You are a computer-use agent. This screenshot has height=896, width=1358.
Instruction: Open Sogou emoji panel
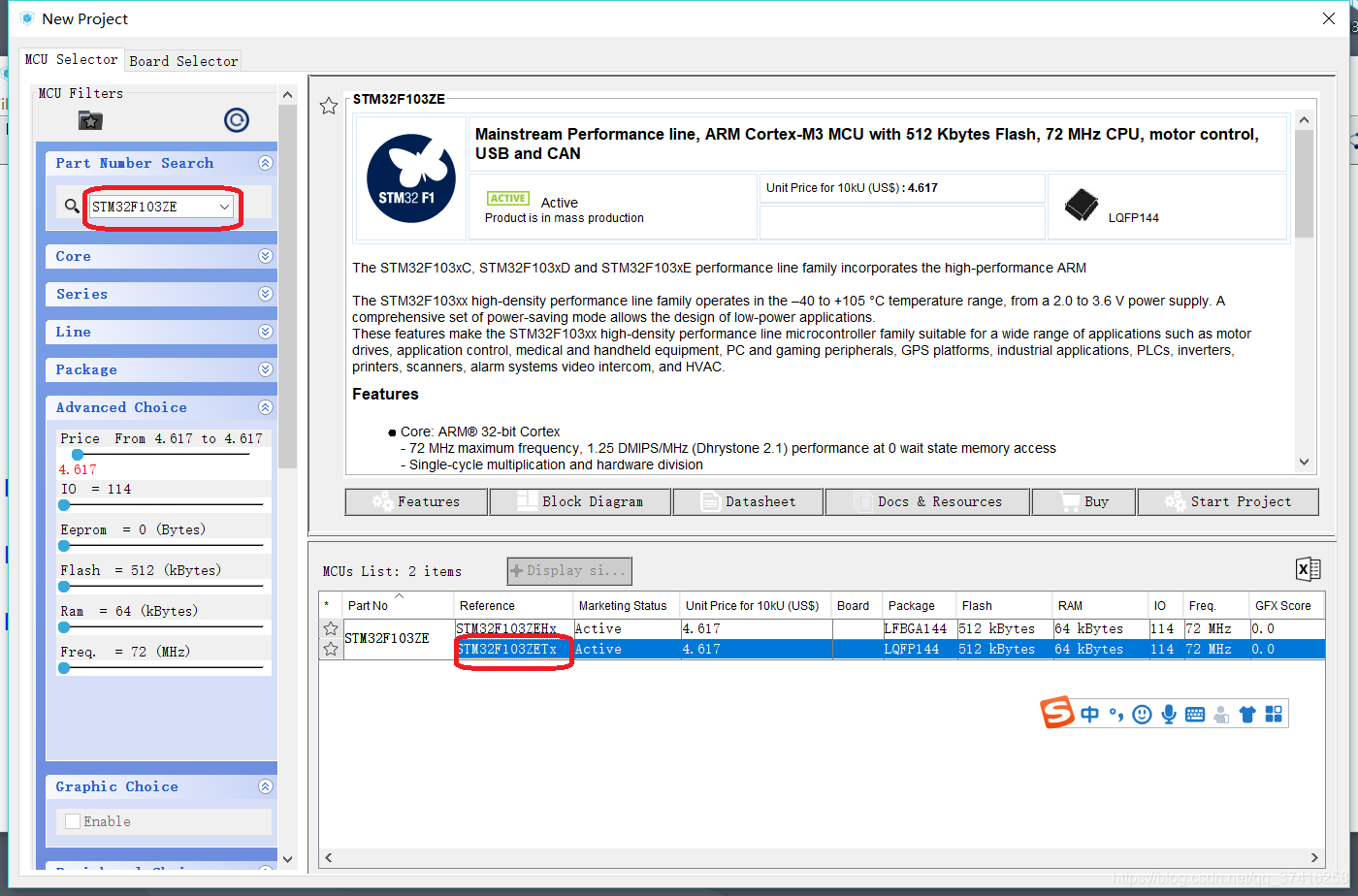click(1143, 714)
